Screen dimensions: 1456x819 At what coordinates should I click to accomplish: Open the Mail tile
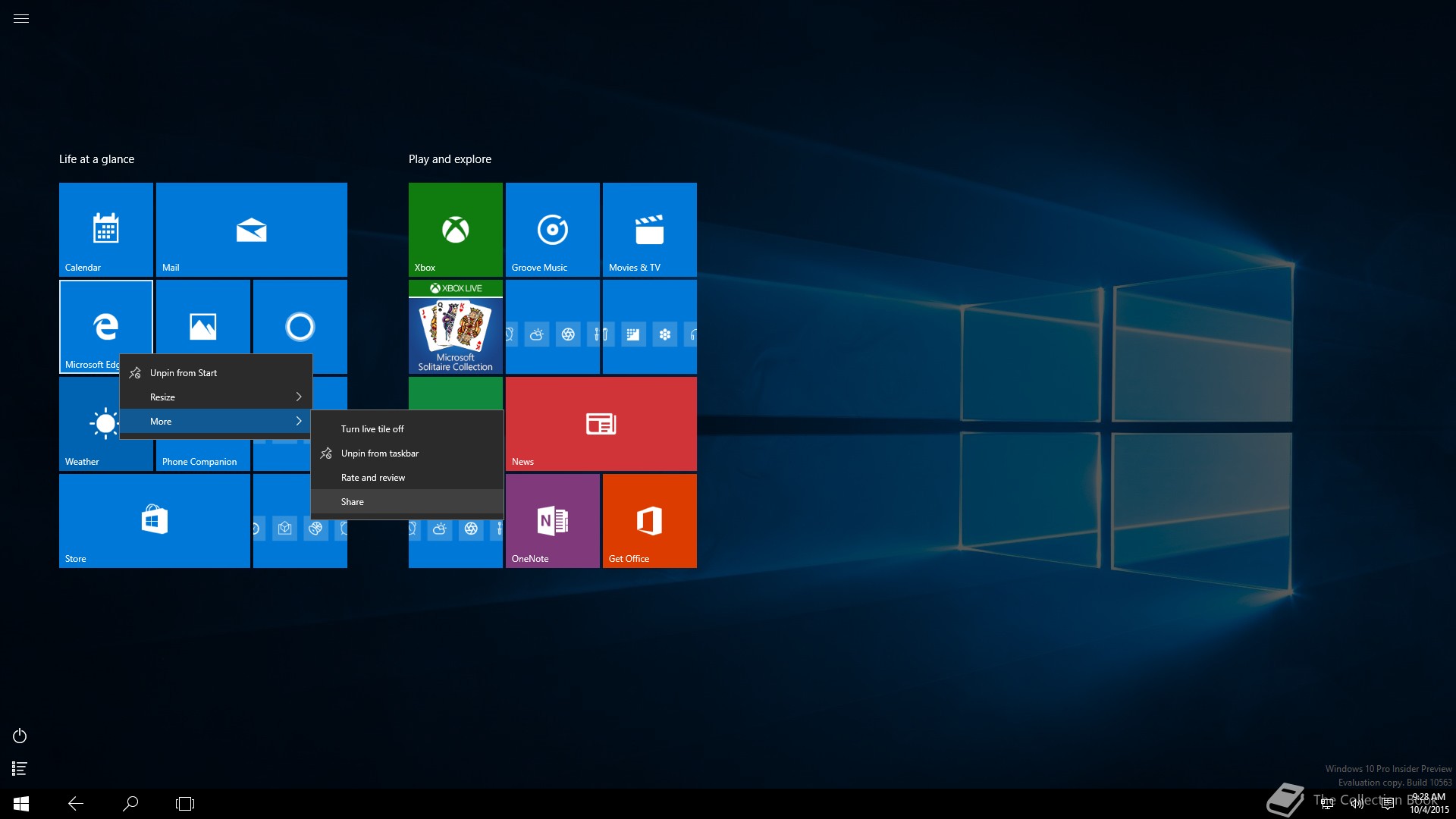point(252,230)
